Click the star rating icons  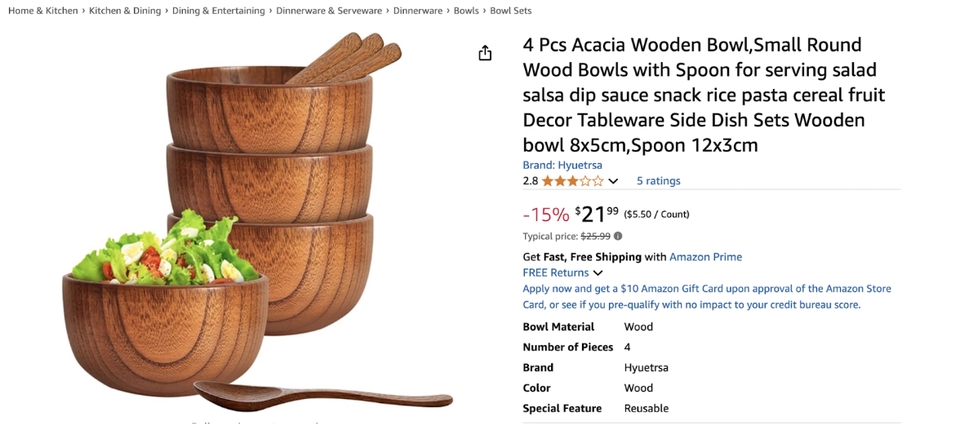(x=572, y=181)
